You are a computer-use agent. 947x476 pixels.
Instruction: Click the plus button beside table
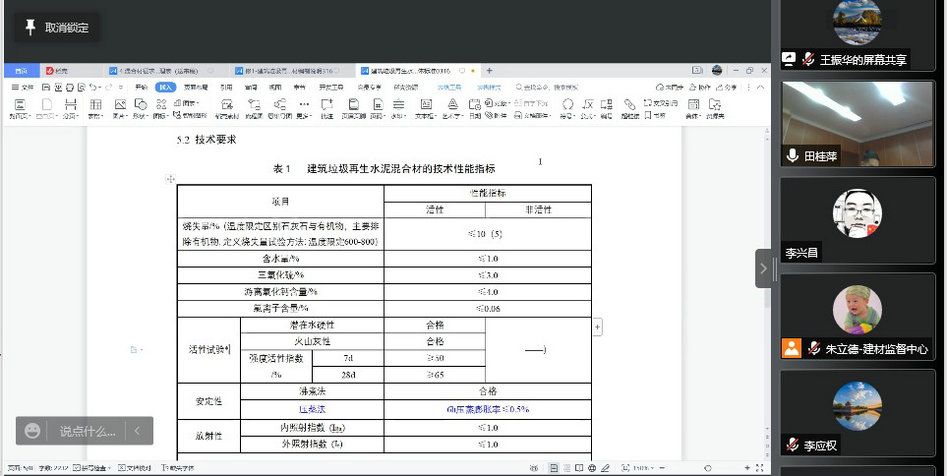598,327
